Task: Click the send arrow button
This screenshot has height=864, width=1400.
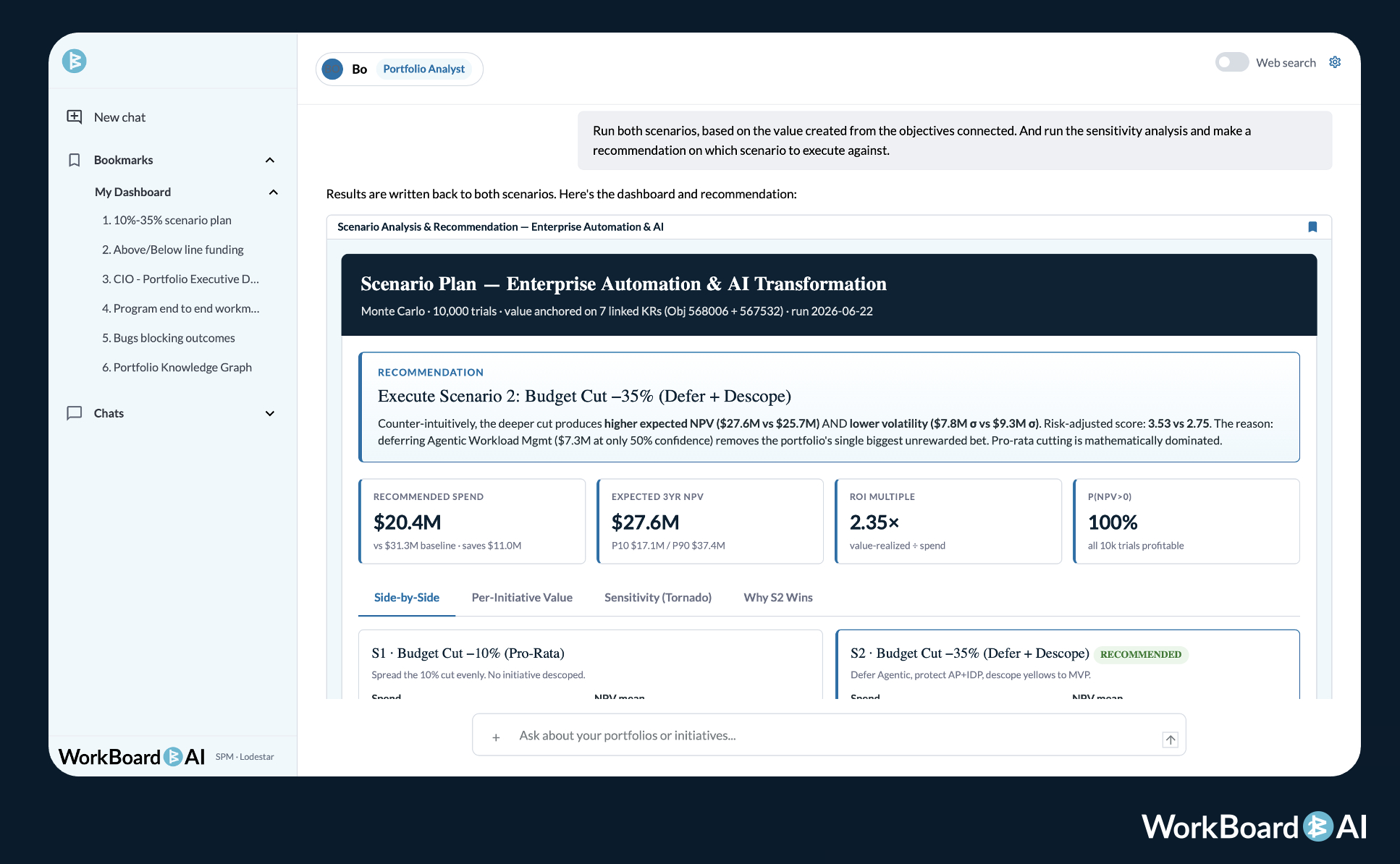Action: click(1171, 740)
